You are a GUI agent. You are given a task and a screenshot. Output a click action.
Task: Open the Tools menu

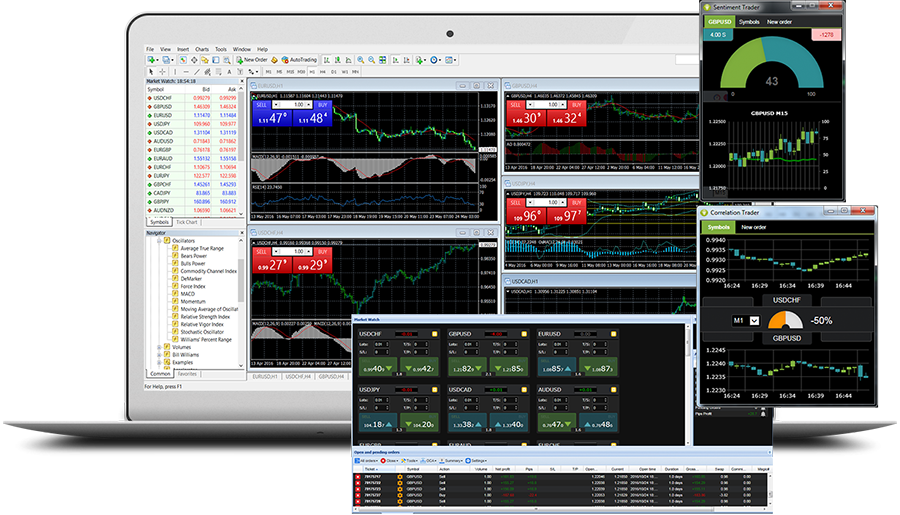click(x=221, y=49)
